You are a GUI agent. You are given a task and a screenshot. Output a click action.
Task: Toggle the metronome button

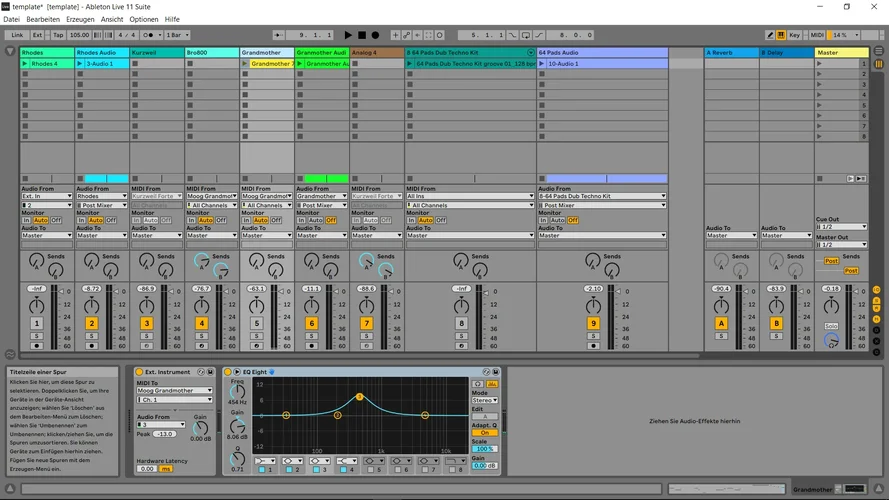click(x=148, y=35)
